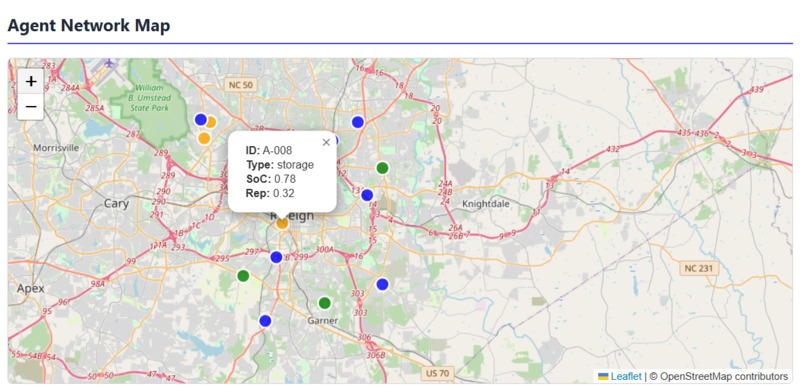
Task: Click the northernmost blue marker east of NC 50
Action: pyautogui.click(x=358, y=122)
